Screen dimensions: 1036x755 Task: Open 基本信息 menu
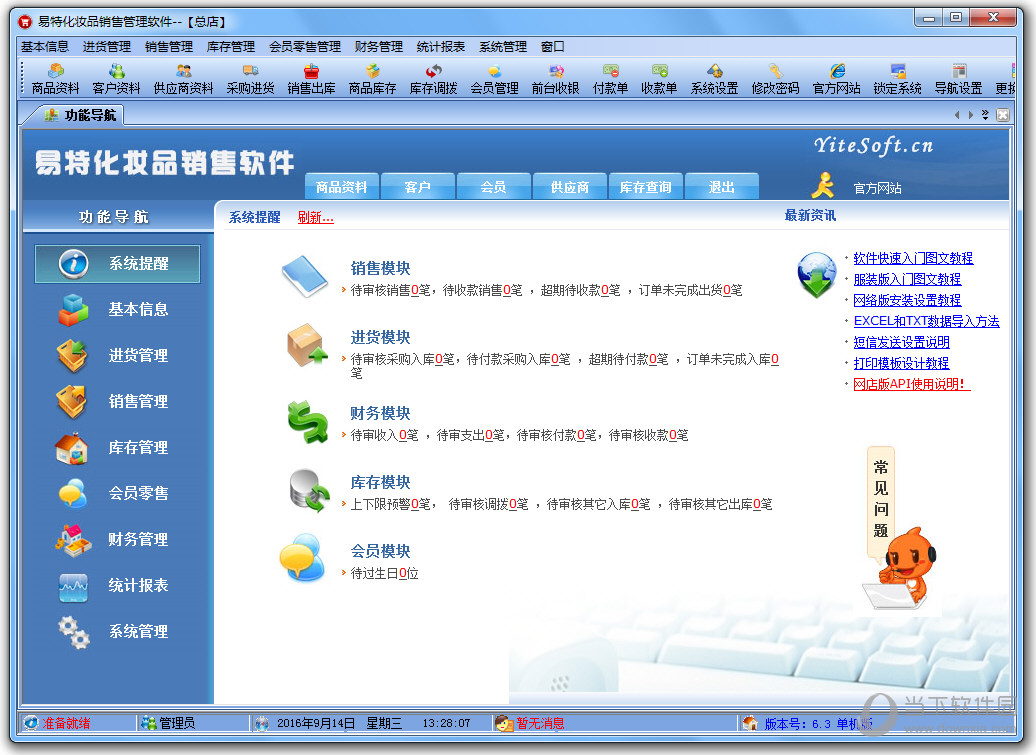(45, 46)
